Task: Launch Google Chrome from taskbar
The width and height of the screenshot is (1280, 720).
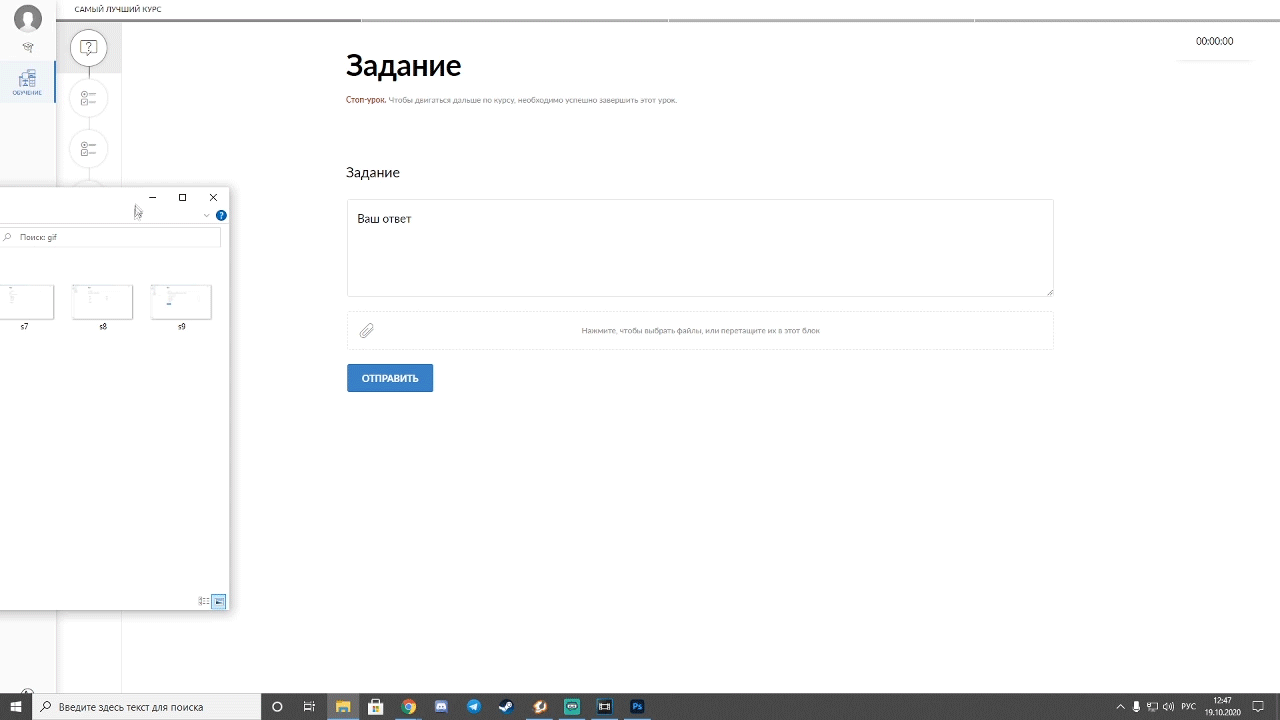Action: (x=408, y=707)
